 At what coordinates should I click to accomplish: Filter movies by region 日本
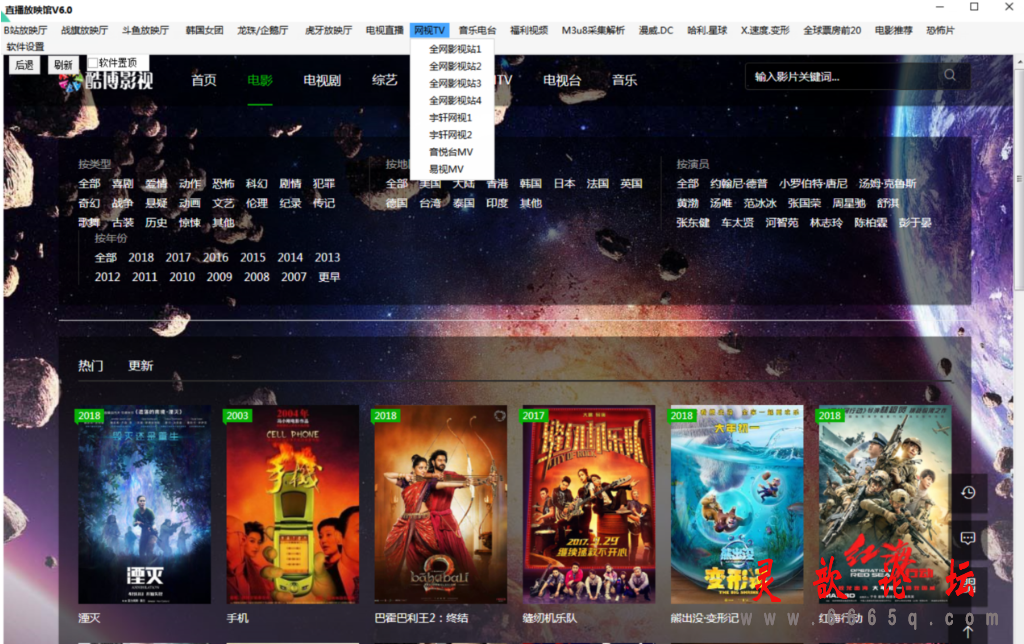(x=564, y=184)
